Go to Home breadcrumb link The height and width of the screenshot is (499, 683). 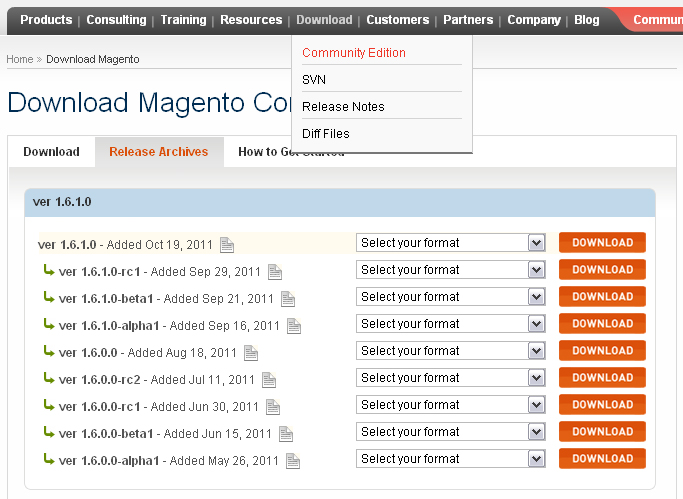(20, 59)
